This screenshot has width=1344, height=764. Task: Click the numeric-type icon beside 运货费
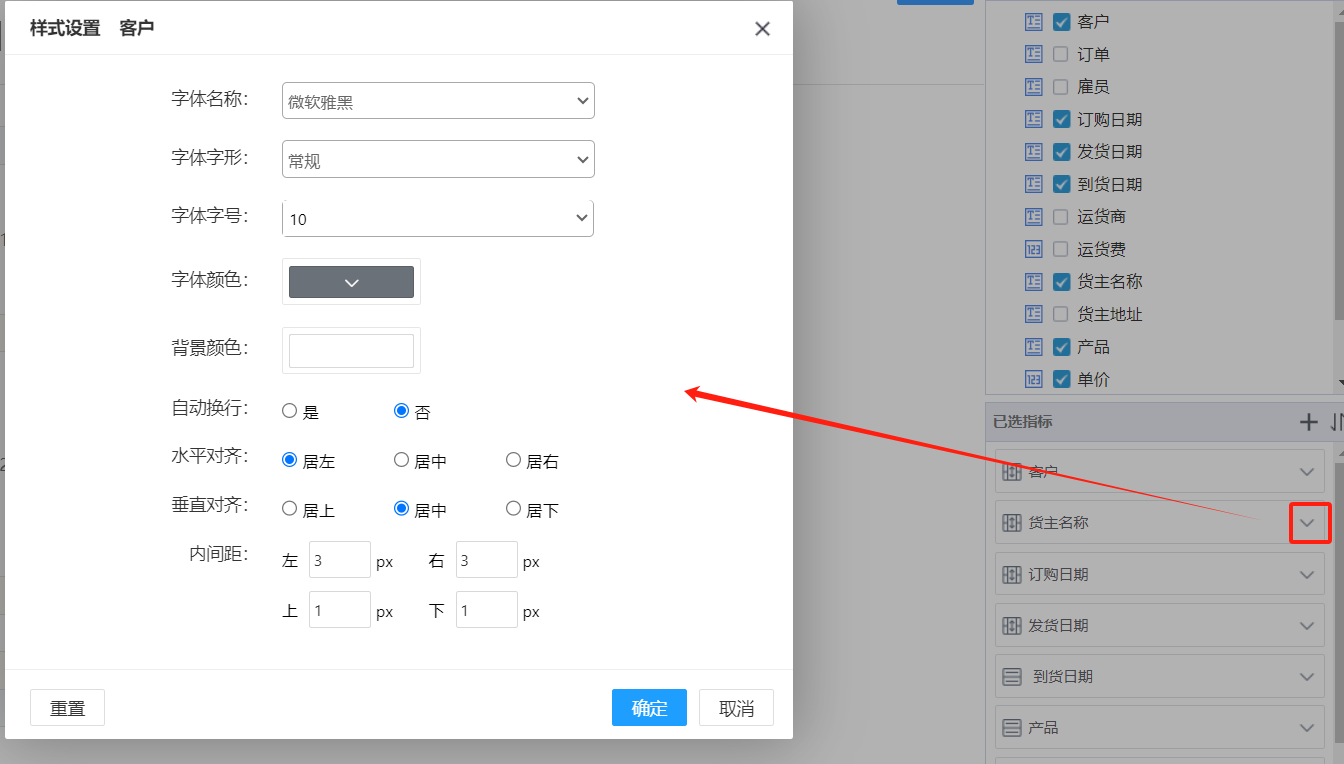1034,249
